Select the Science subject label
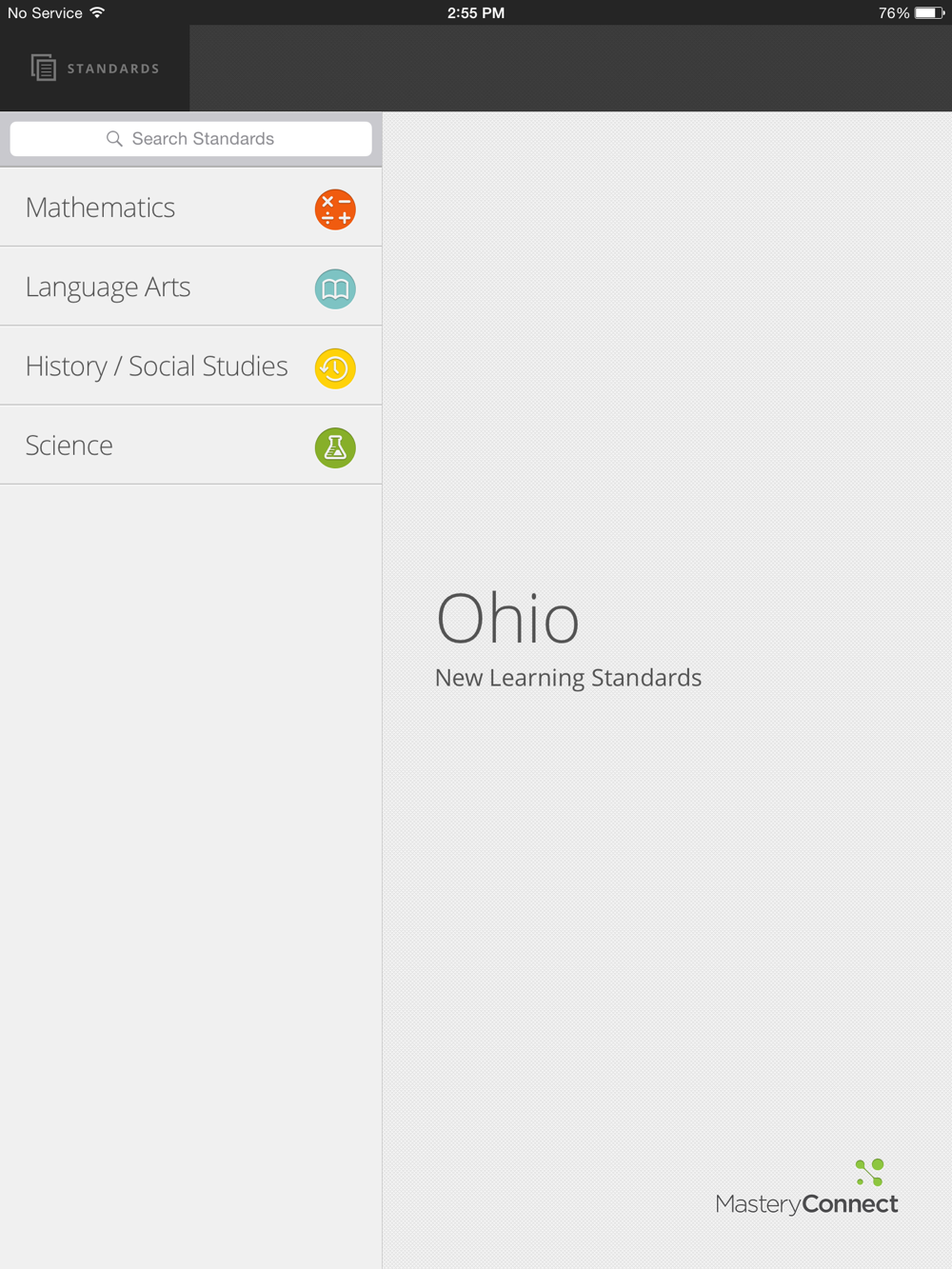Viewport: 952px width, 1269px height. click(69, 446)
